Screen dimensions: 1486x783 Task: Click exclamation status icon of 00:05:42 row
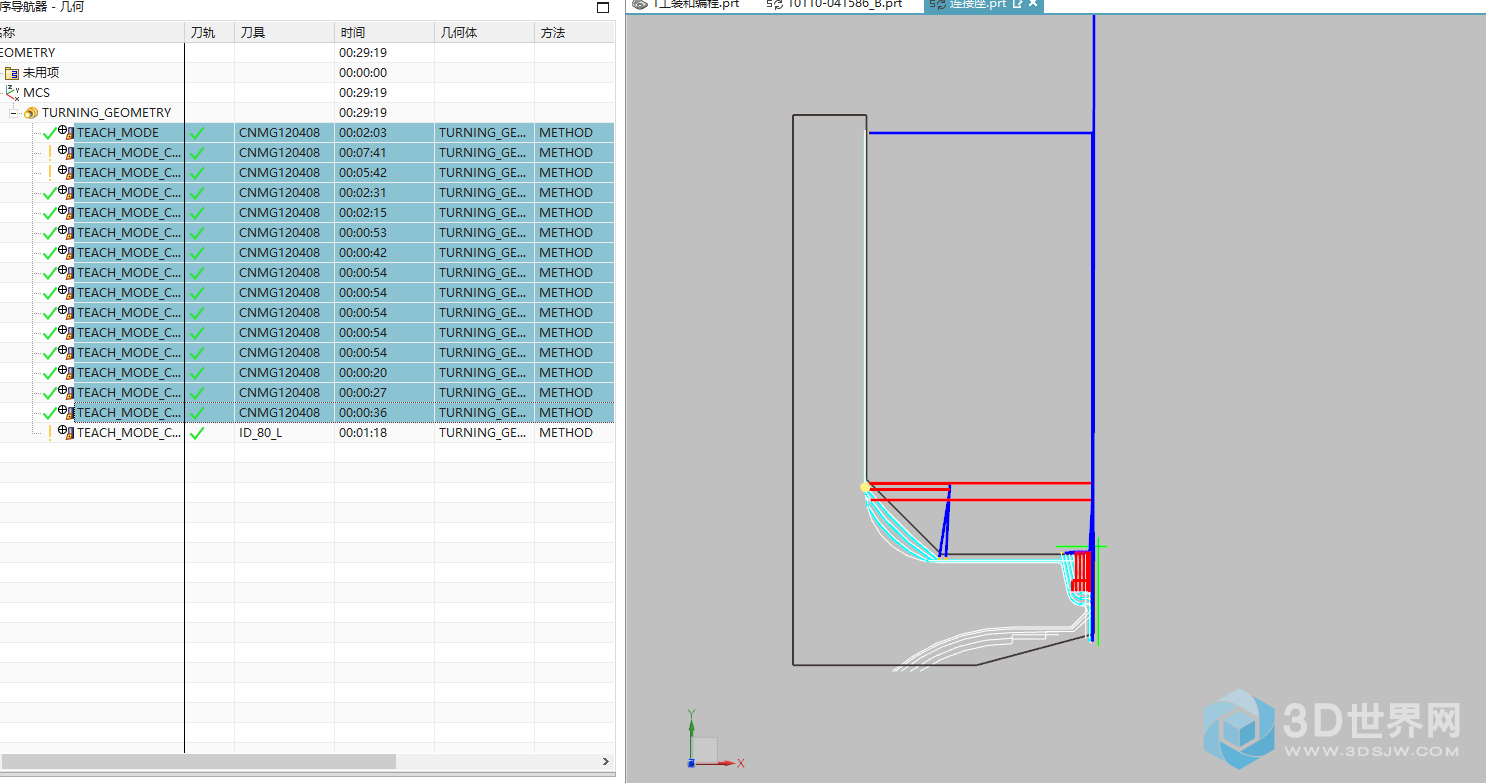pos(49,173)
